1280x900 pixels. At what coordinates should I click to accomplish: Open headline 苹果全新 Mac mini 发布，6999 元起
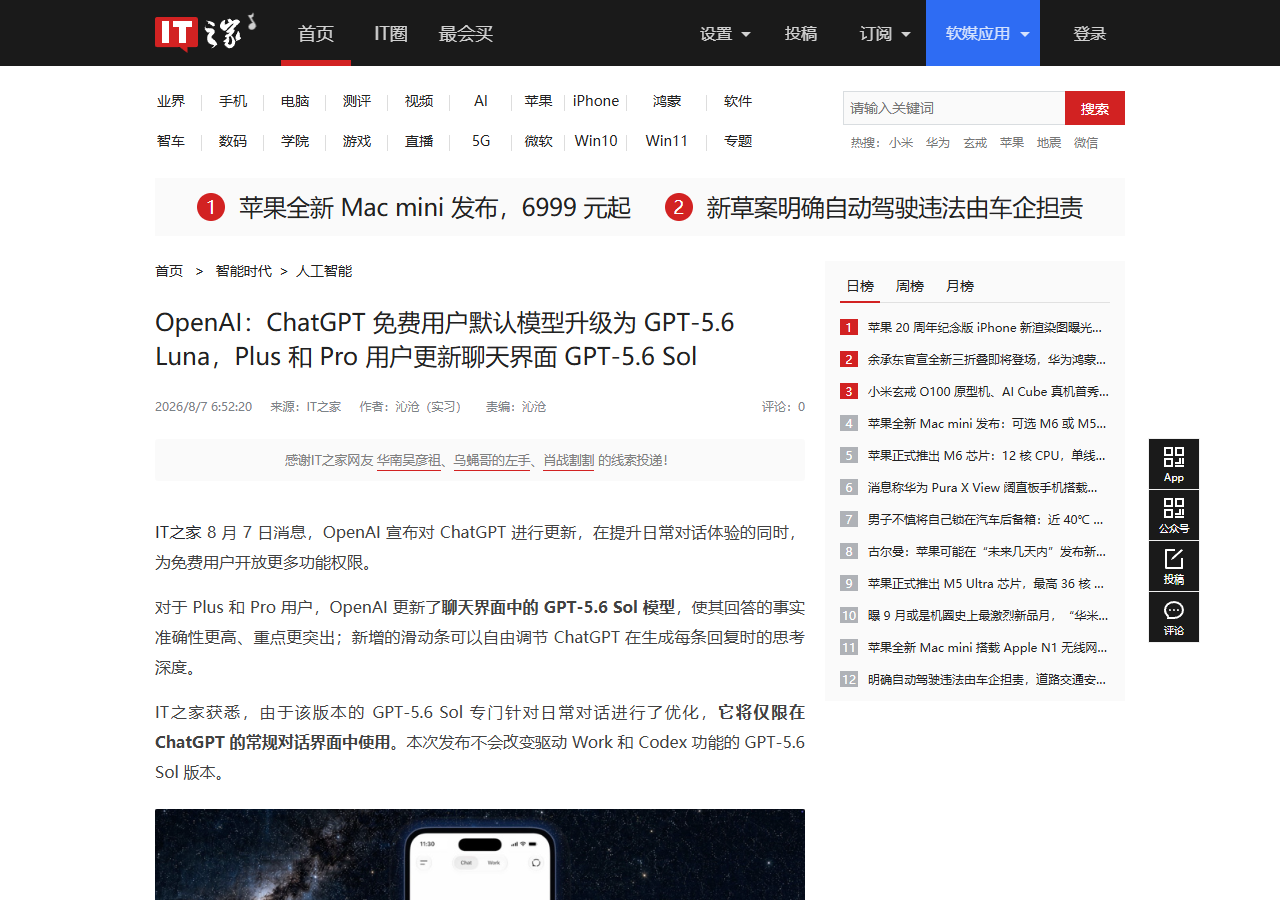(435, 207)
